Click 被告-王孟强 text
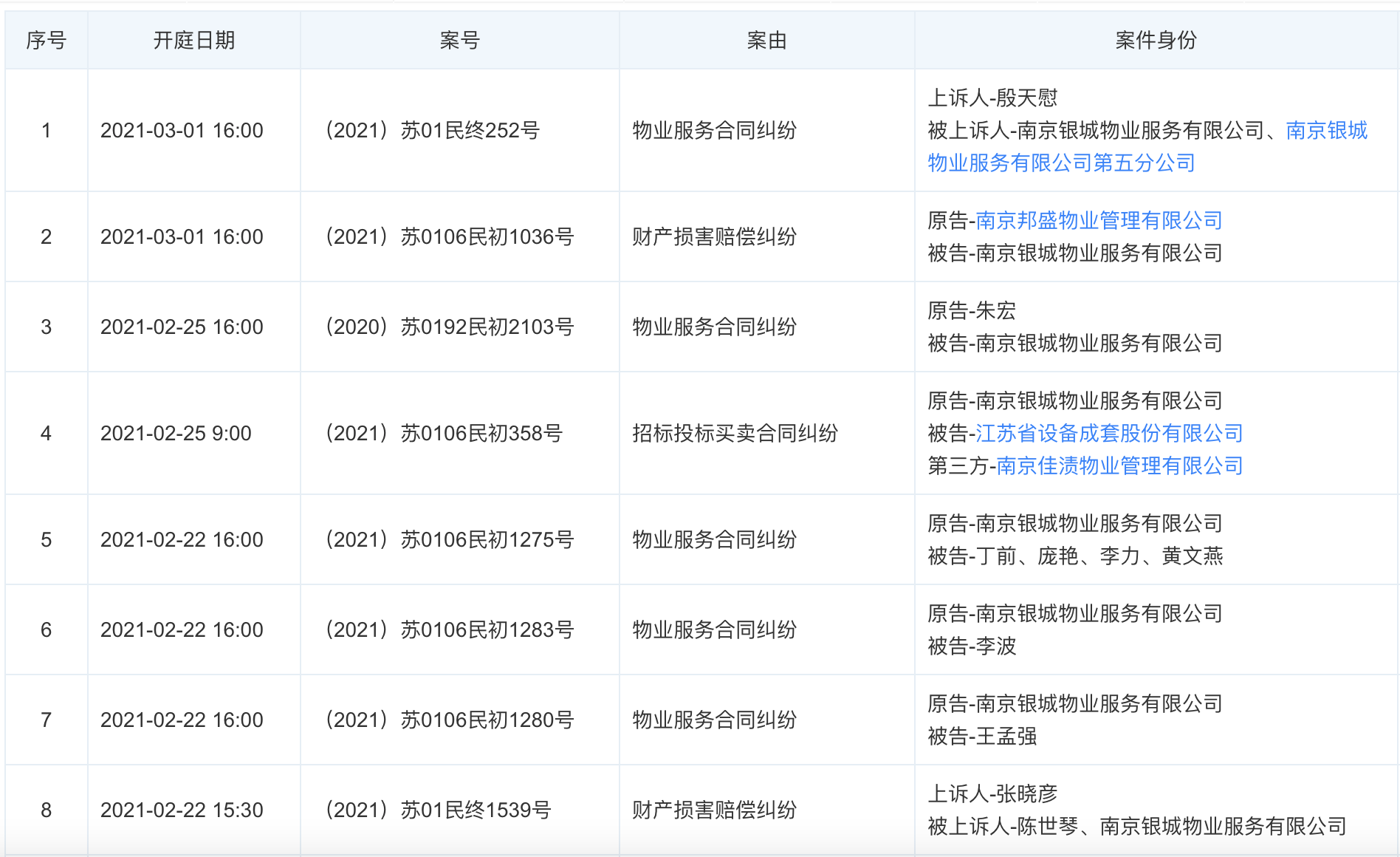The image size is (1400, 857). coord(982,736)
